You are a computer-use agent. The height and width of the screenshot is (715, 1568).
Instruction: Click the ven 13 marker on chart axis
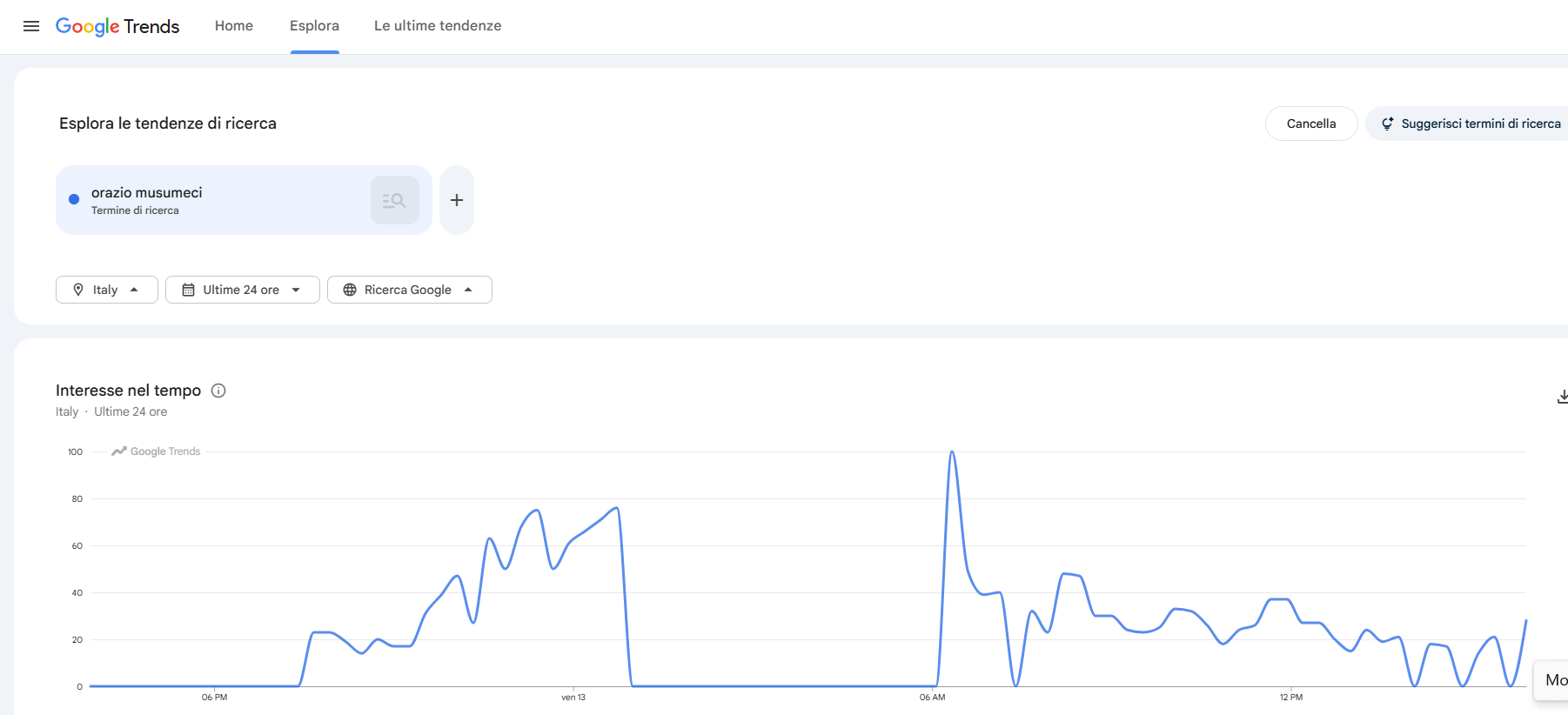573,697
